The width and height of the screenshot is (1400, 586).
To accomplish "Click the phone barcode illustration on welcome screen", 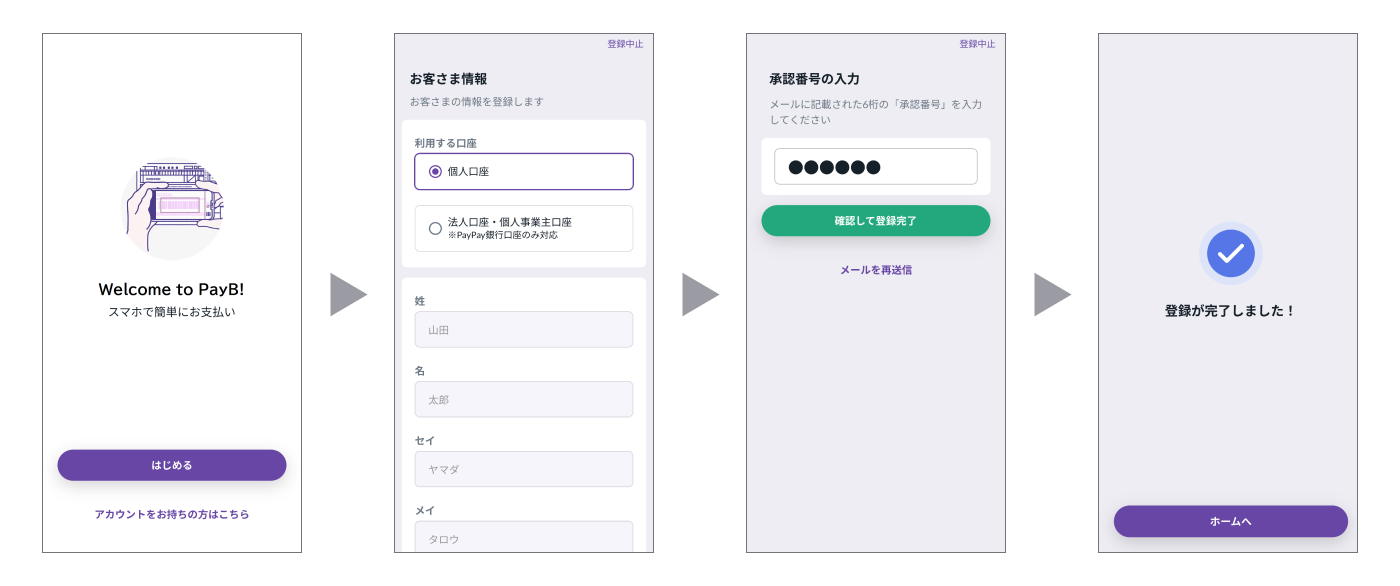I will pos(172,211).
